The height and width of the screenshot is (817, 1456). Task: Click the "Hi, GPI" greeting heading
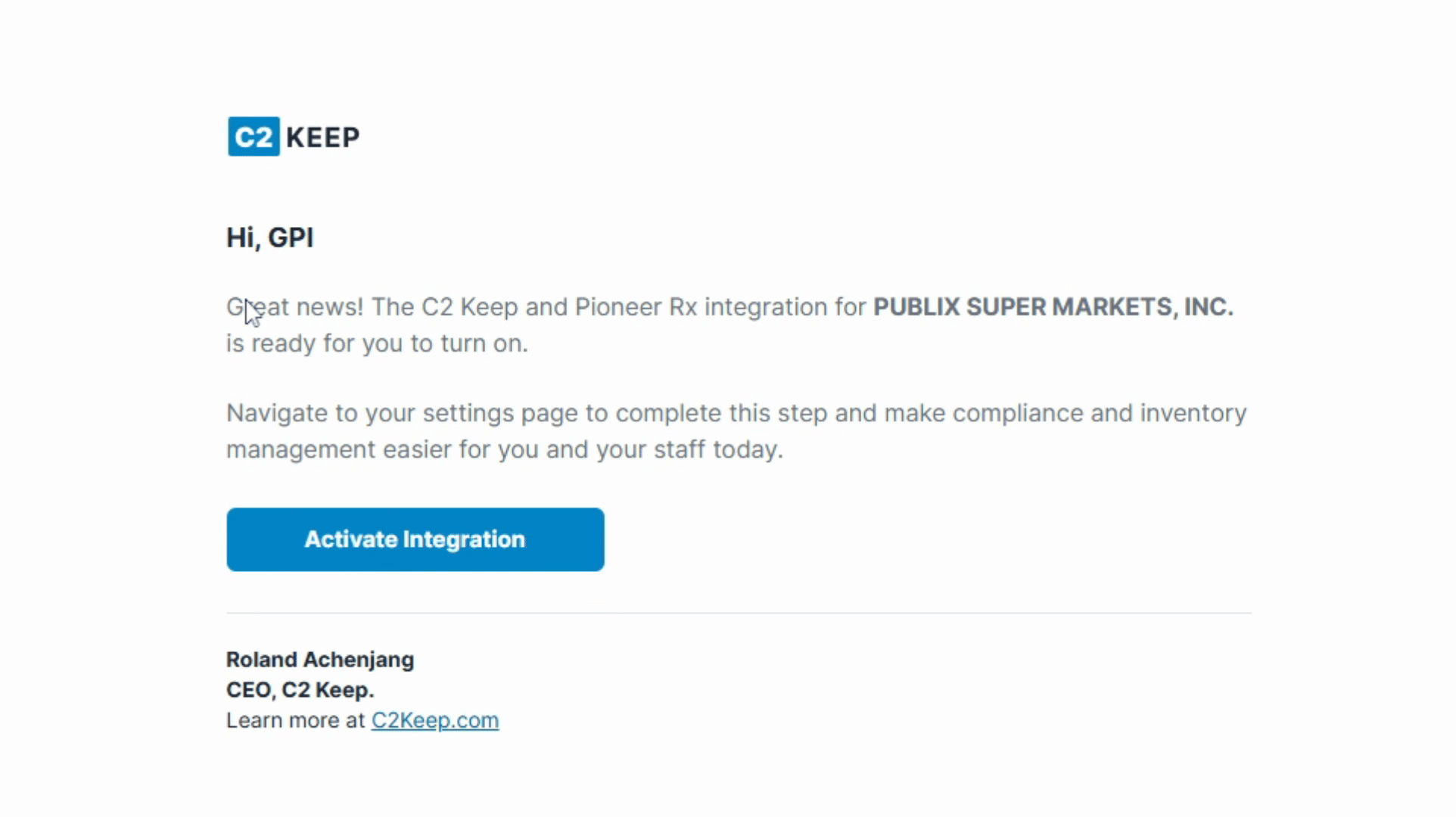(270, 238)
